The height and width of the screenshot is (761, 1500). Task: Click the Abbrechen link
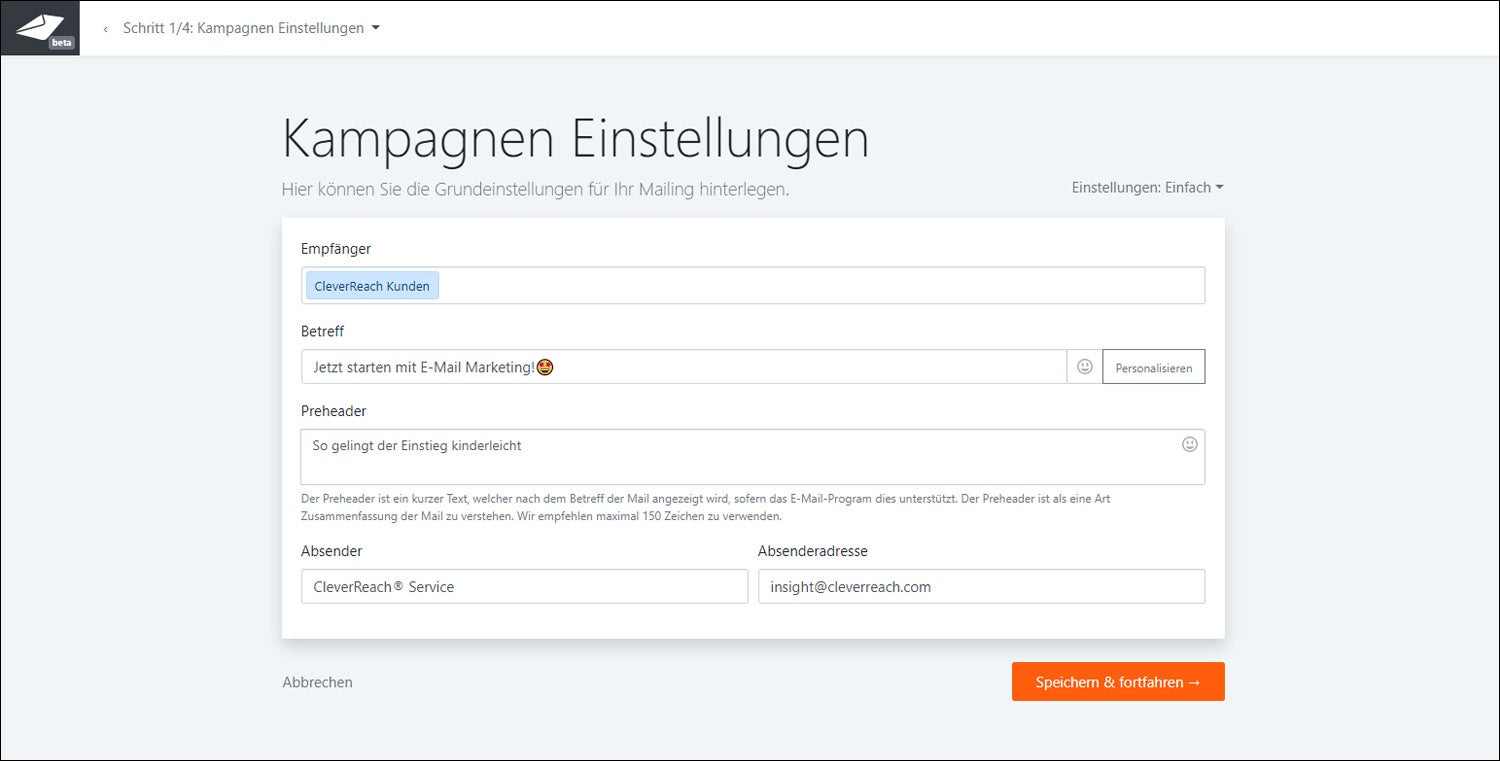point(317,682)
